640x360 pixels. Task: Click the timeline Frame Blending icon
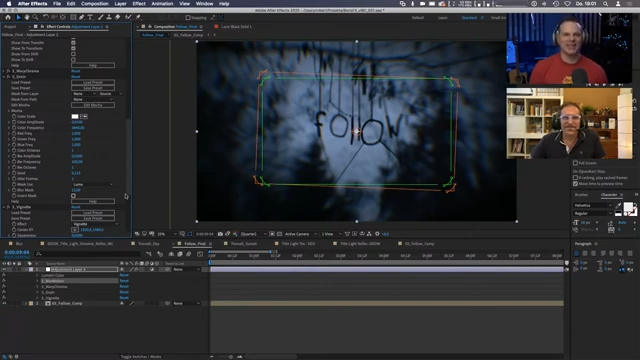point(180,254)
